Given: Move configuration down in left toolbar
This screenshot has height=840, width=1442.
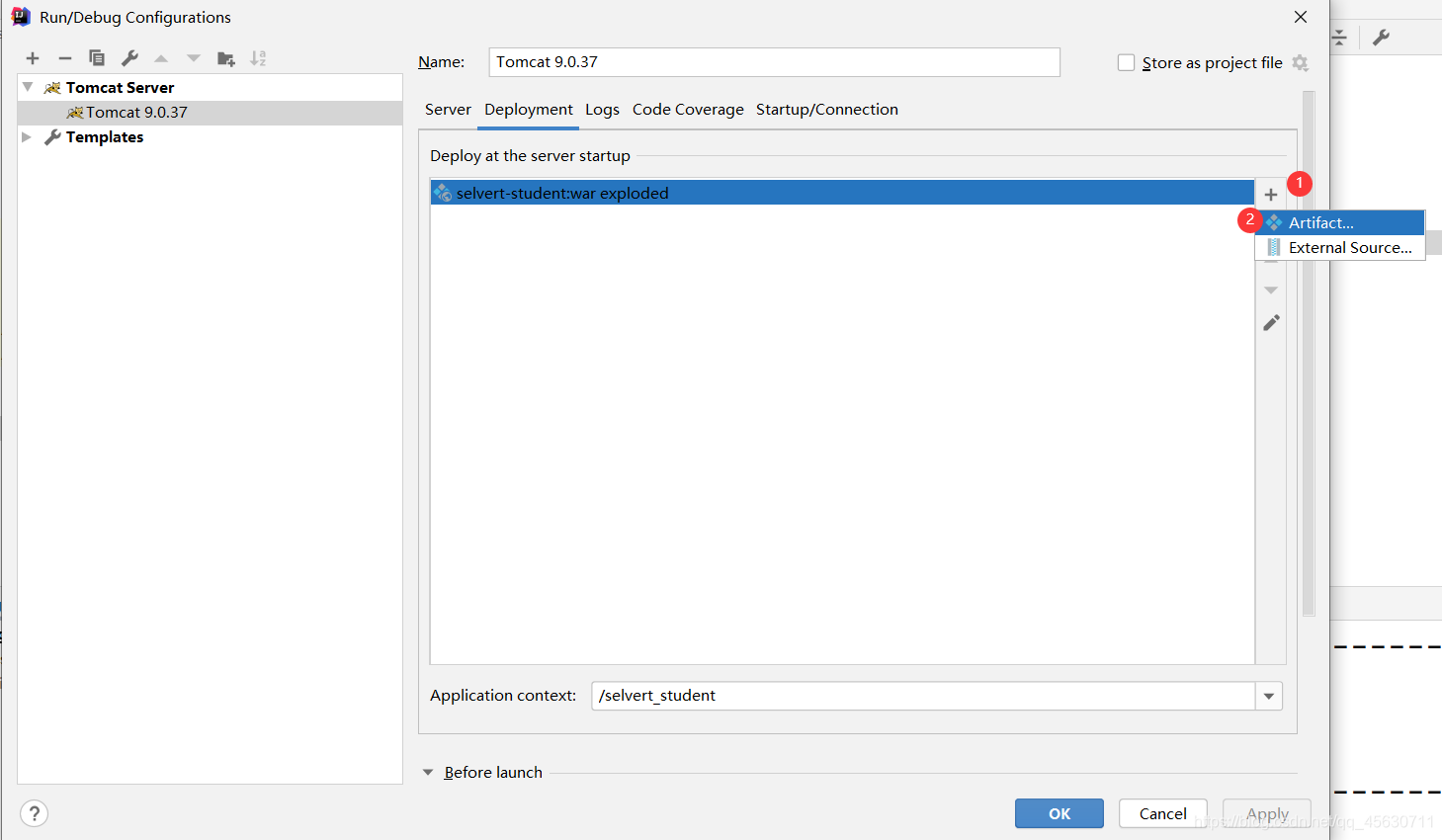Looking at the screenshot, I should (x=194, y=58).
